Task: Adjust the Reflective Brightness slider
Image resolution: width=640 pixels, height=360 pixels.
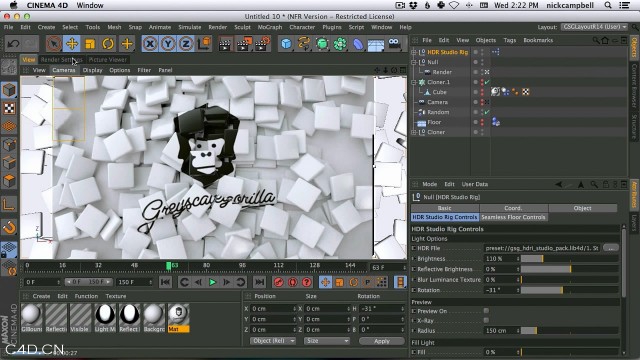Action: click(x=569, y=269)
